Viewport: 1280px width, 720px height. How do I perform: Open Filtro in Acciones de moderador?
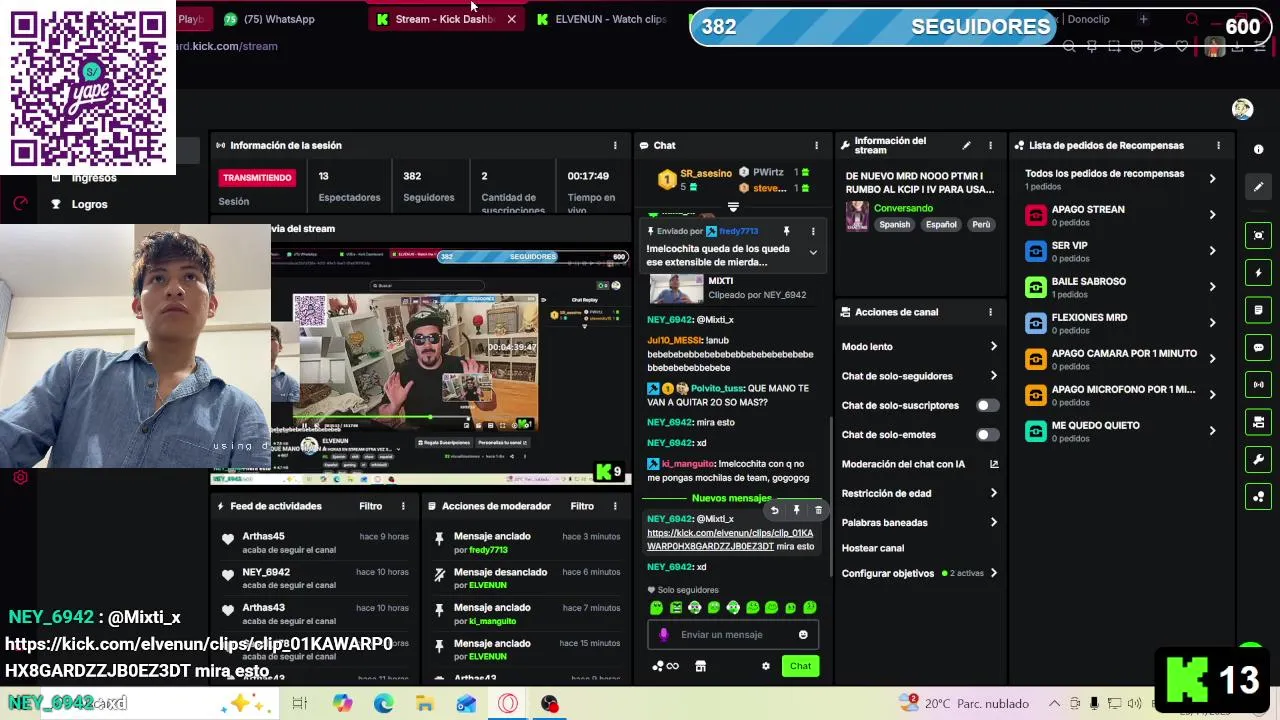click(582, 506)
